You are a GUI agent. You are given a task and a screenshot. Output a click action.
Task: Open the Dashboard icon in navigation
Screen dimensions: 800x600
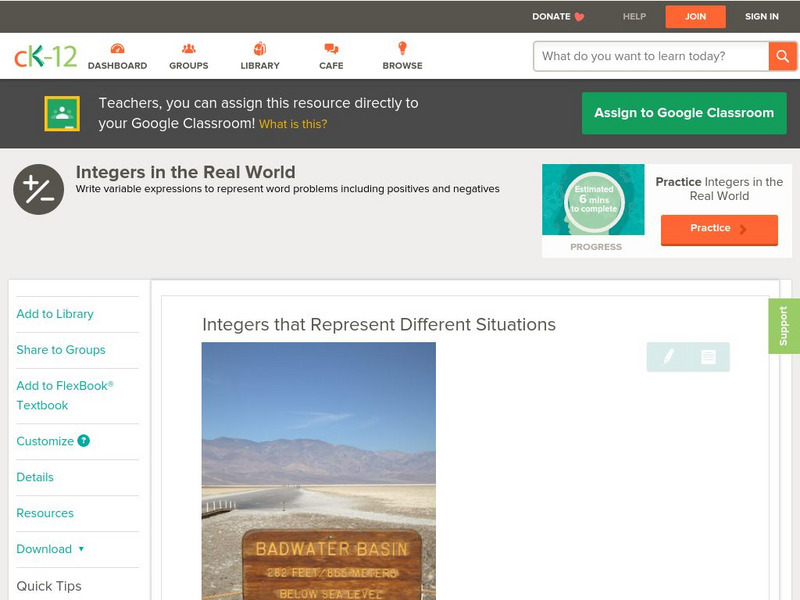click(x=117, y=49)
